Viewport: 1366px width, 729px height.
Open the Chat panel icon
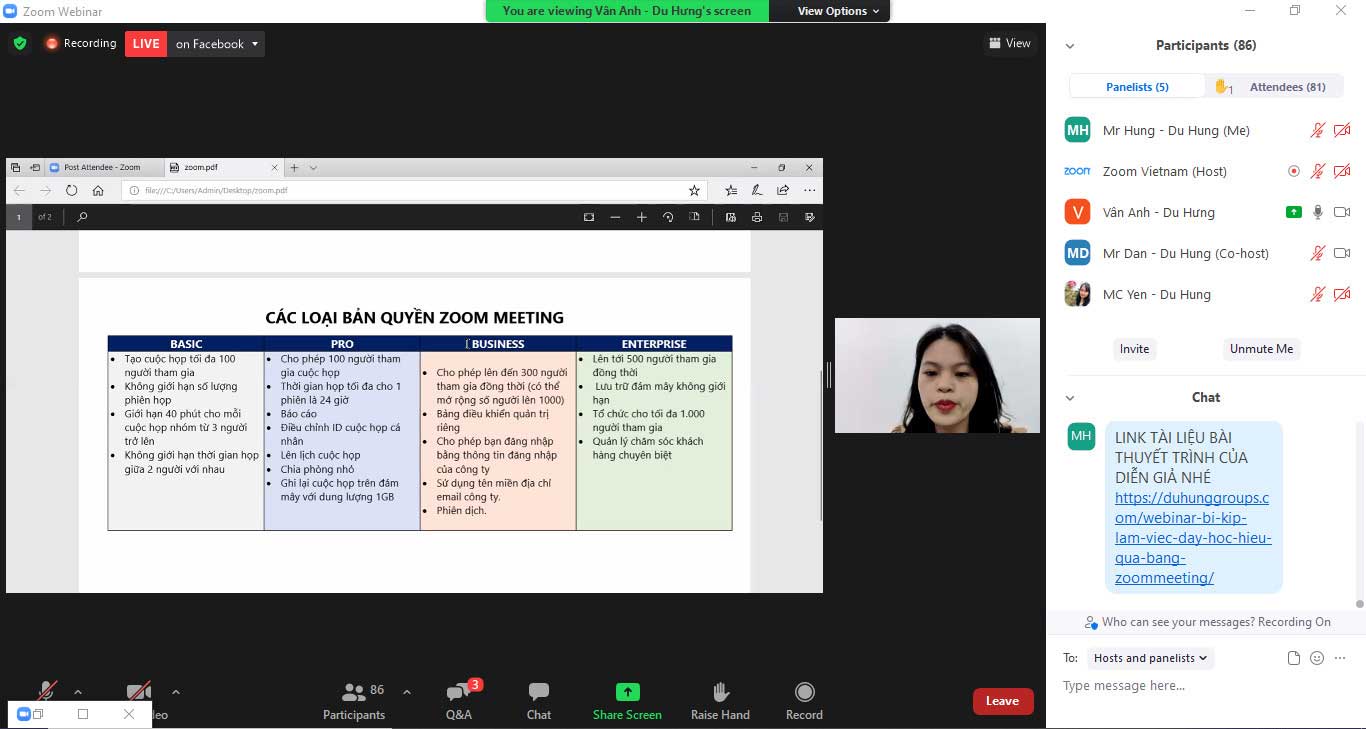(x=538, y=699)
